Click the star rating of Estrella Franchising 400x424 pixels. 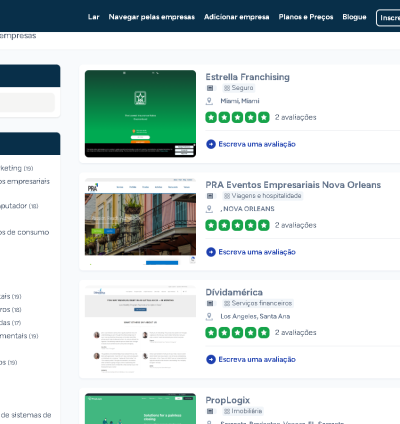click(237, 117)
